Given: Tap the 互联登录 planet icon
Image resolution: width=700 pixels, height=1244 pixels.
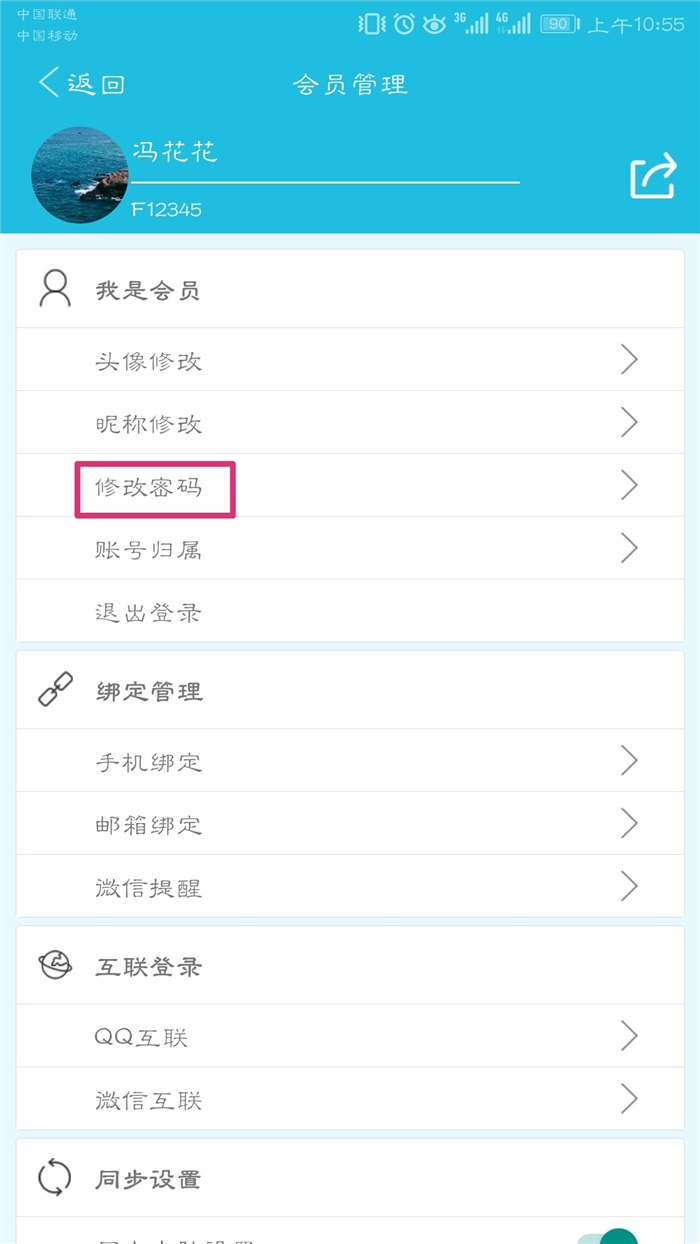Looking at the screenshot, I should coord(55,966).
